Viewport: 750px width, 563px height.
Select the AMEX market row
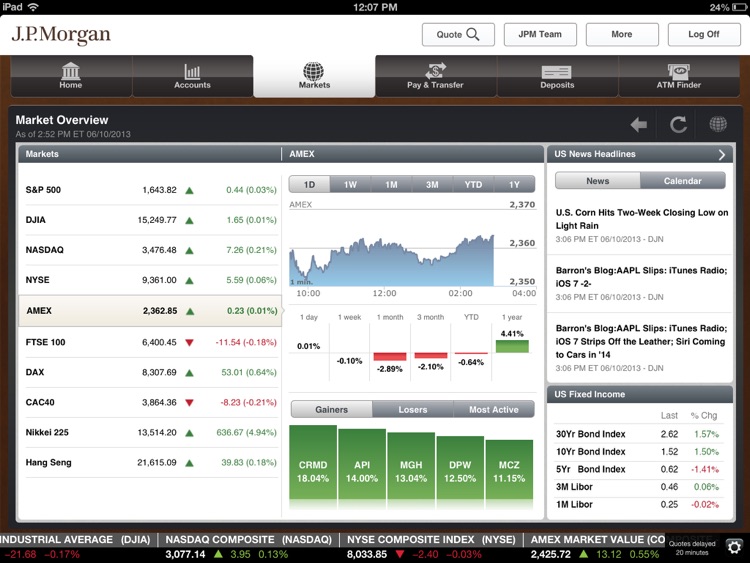coord(150,311)
